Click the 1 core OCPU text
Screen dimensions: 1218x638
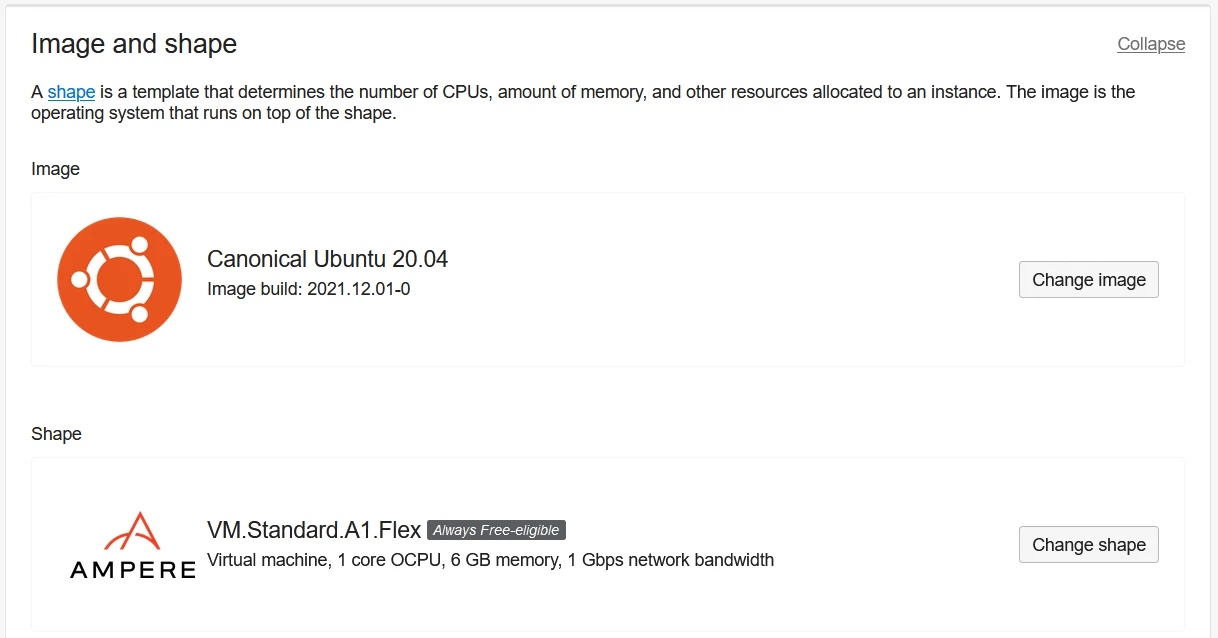[x=390, y=560]
